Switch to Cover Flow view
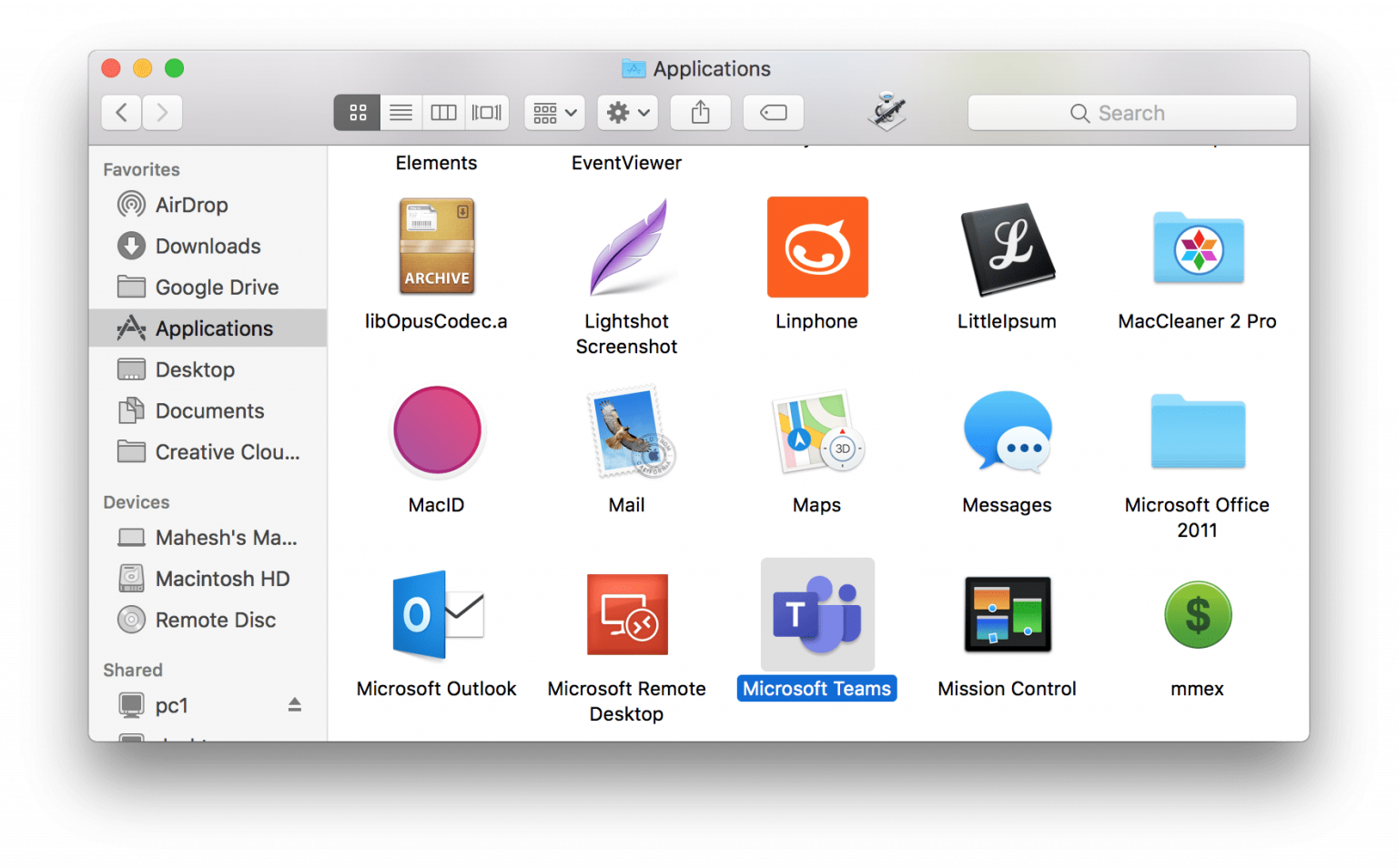Image resolution: width=1398 pixels, height=868 pixels. coord(487,113)
